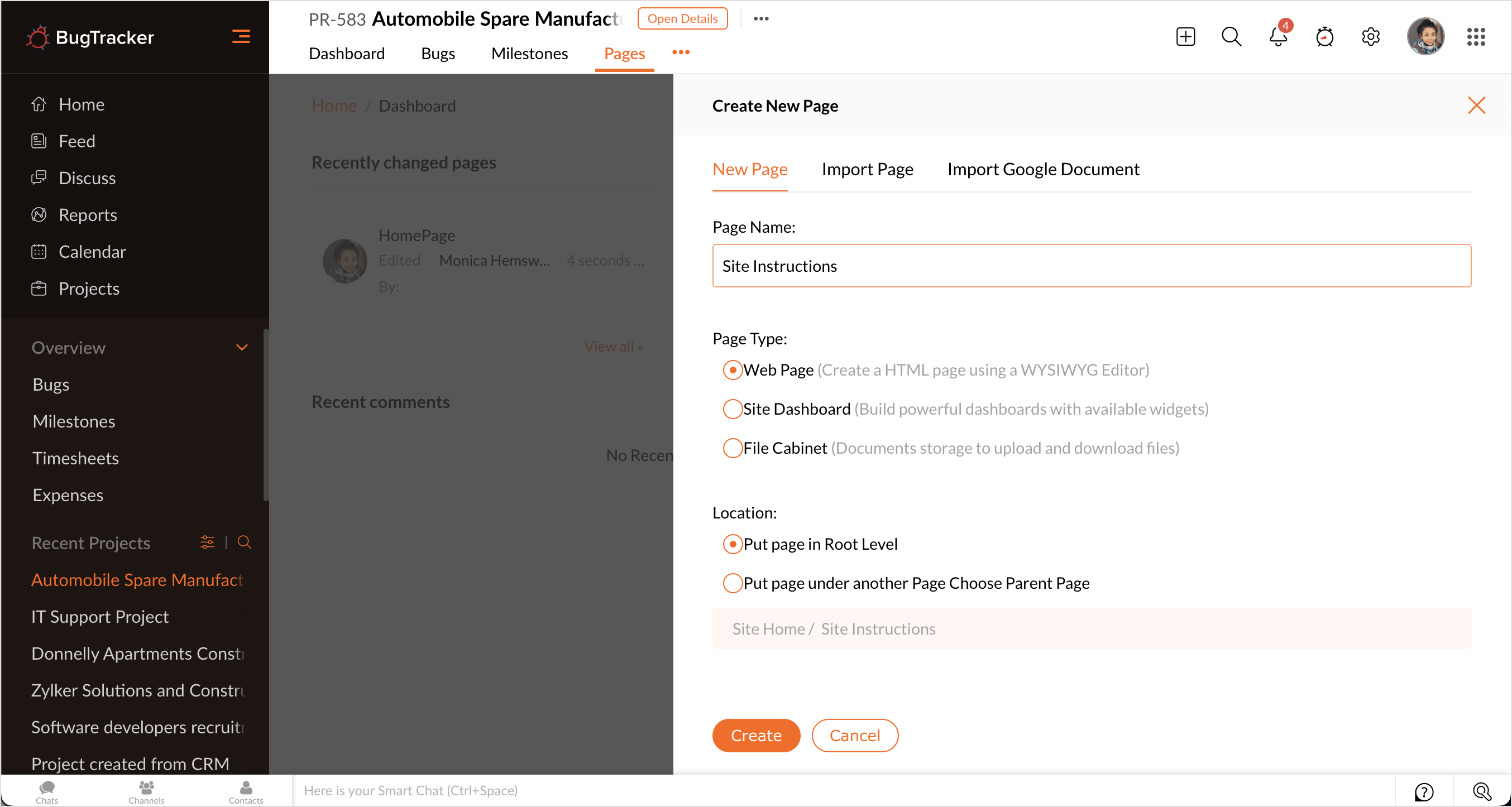Choose Put page under another Page
1512x807 pixels.
[x=732, y=583]
